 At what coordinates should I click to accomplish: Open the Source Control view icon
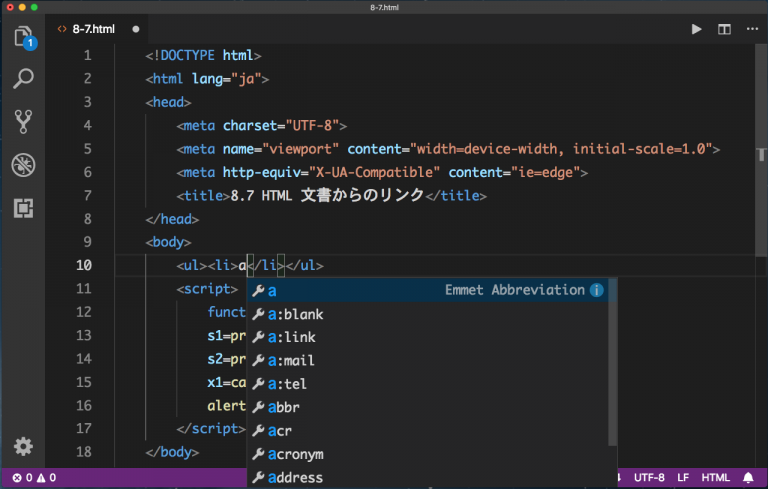click(x=23, y=122)
